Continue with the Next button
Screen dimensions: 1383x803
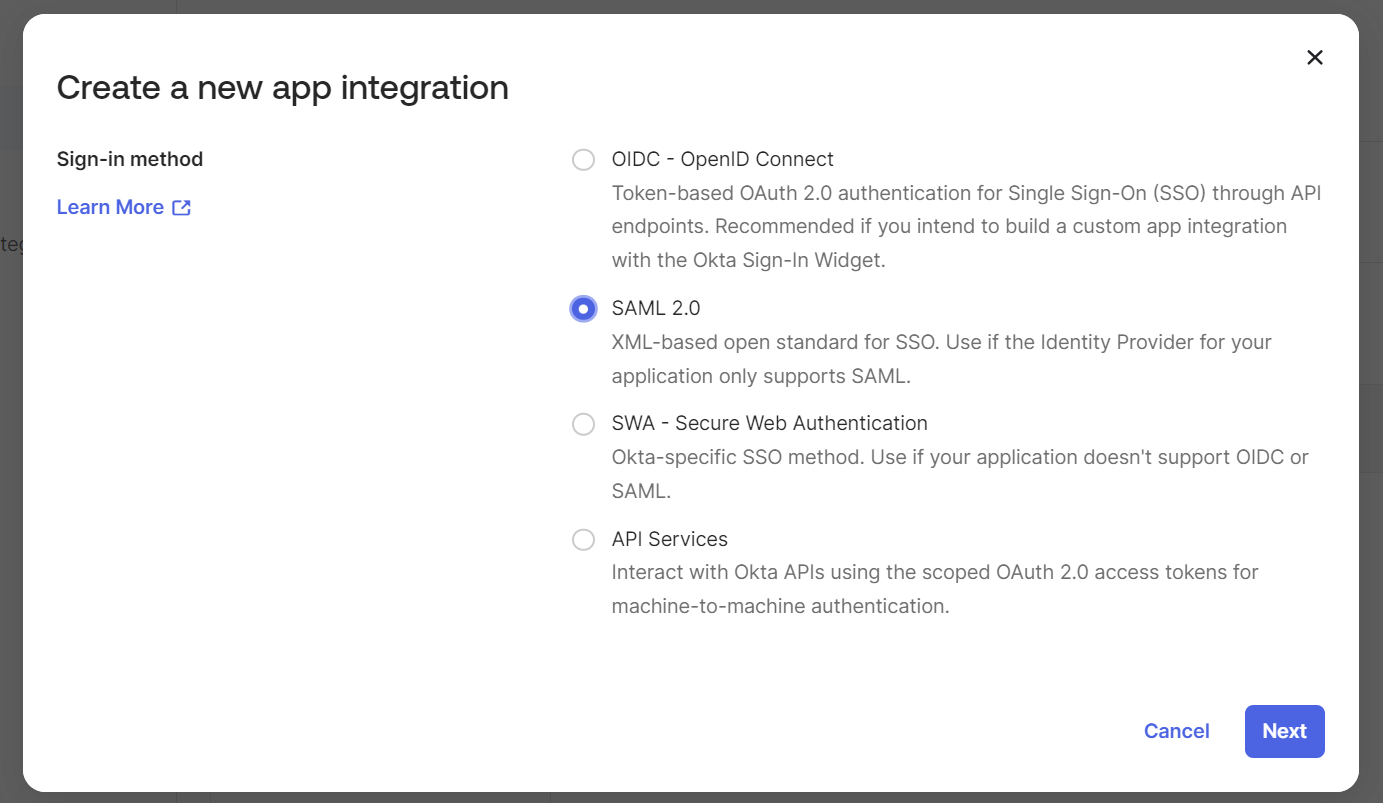point(1284,731)
